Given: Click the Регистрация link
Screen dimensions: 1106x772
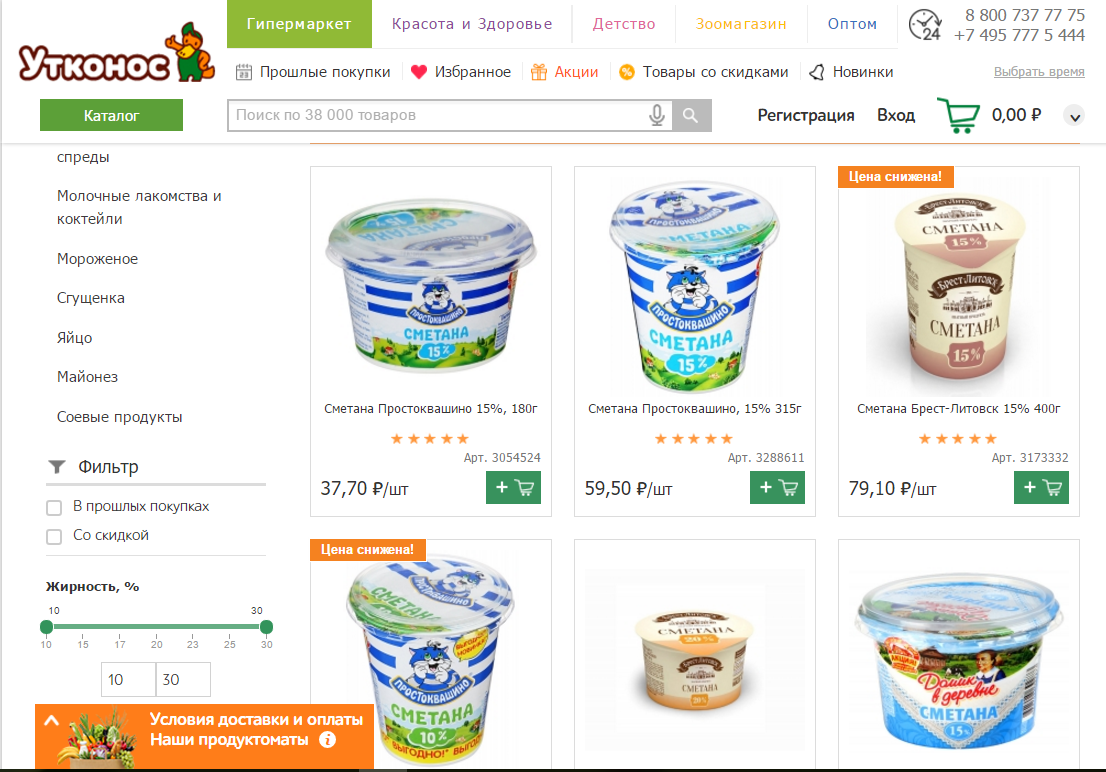Looking at the screenshot, I should (x=806, y=115).
